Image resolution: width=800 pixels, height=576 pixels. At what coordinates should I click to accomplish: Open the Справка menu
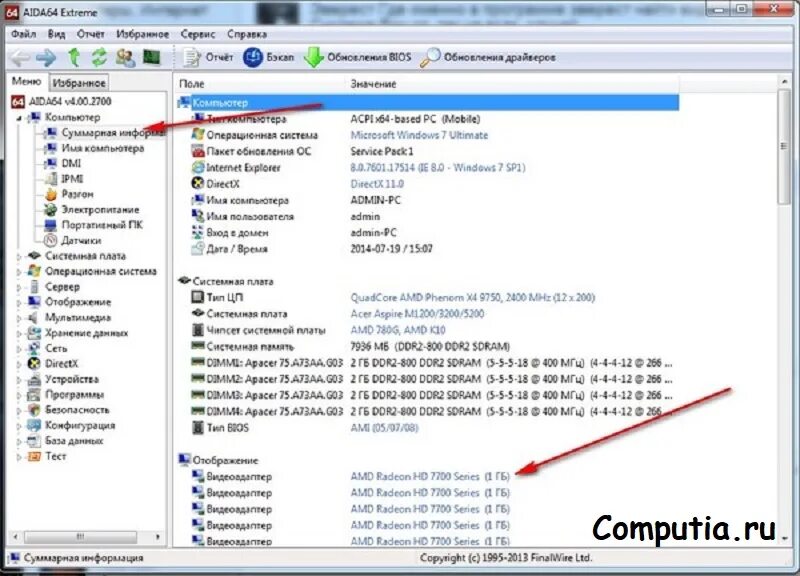(246, 34)
